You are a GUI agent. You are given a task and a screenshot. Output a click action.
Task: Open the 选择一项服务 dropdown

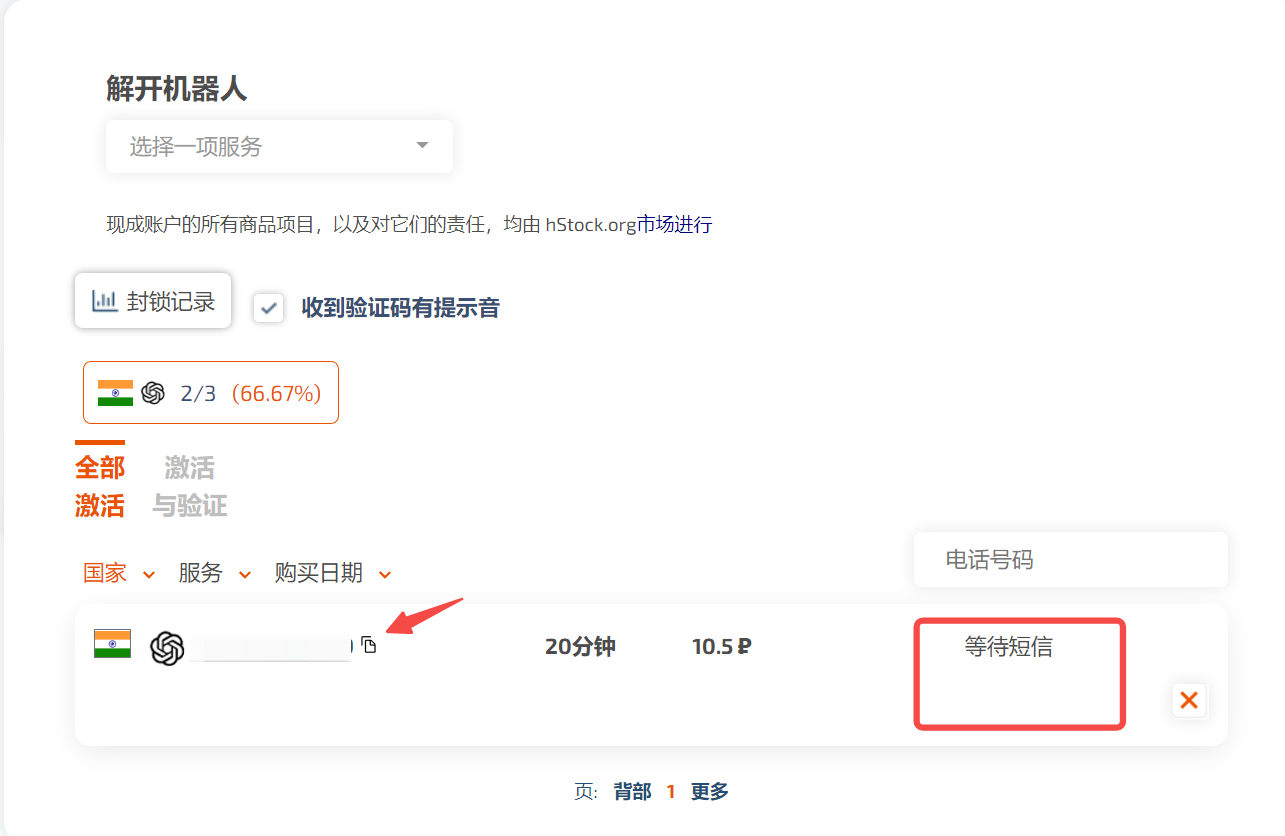click(x=279, y=147)
